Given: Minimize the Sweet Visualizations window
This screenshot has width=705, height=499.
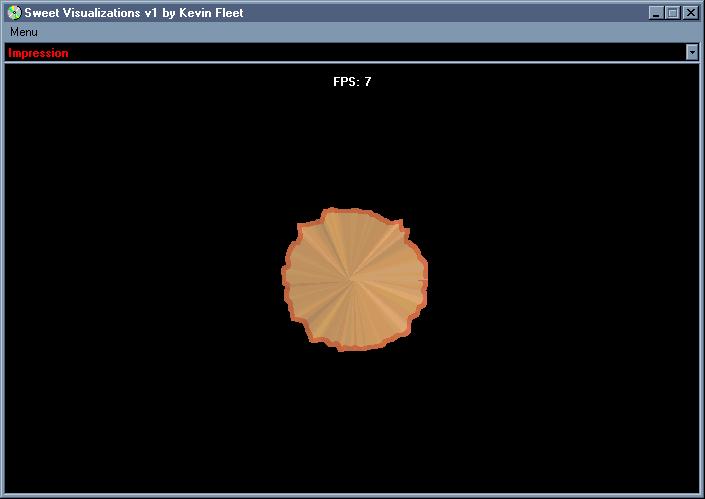Looking at the screenshot, I should click(x=656, y=13).
